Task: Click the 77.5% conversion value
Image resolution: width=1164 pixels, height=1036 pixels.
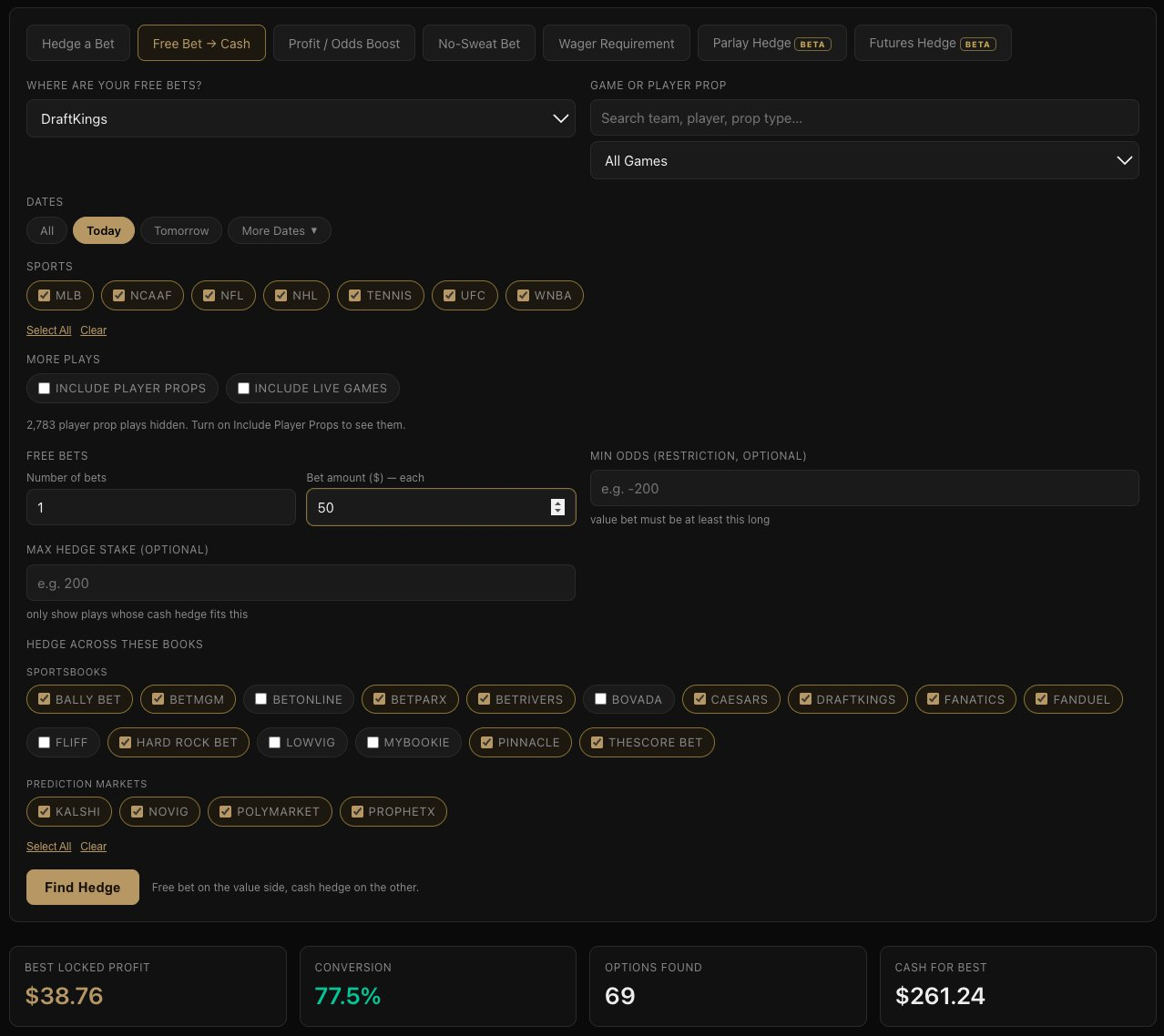Action: pos(348,996)
